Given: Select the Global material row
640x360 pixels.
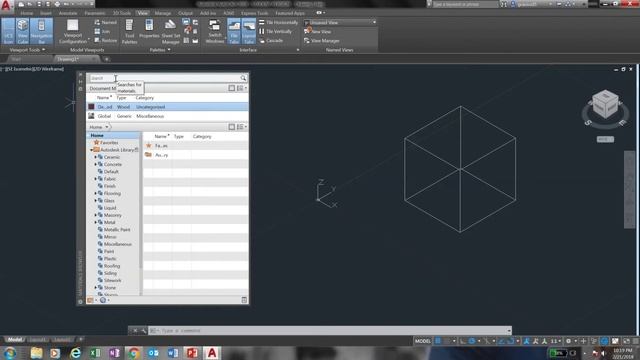Looking at the screenshot, I should [167, 116].
